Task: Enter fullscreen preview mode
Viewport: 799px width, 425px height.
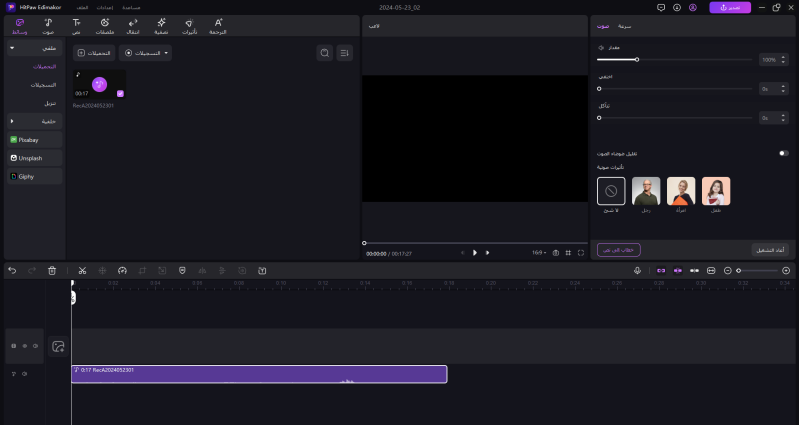Action: click(581, 253)
